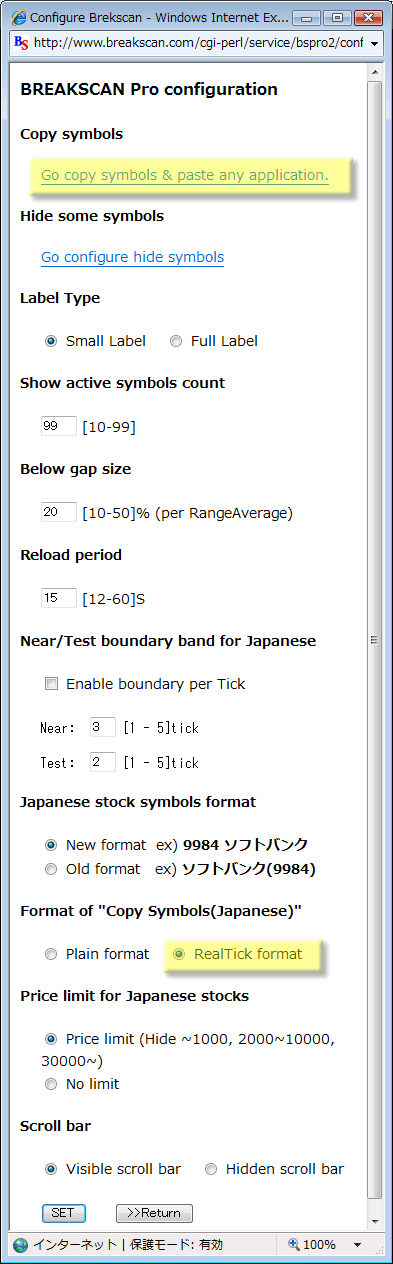The height and width of the screenshot is (1264, 393).
Task: Click the Internet zone globe icon
Action: pyautogui.click(x=20, y=1245)
